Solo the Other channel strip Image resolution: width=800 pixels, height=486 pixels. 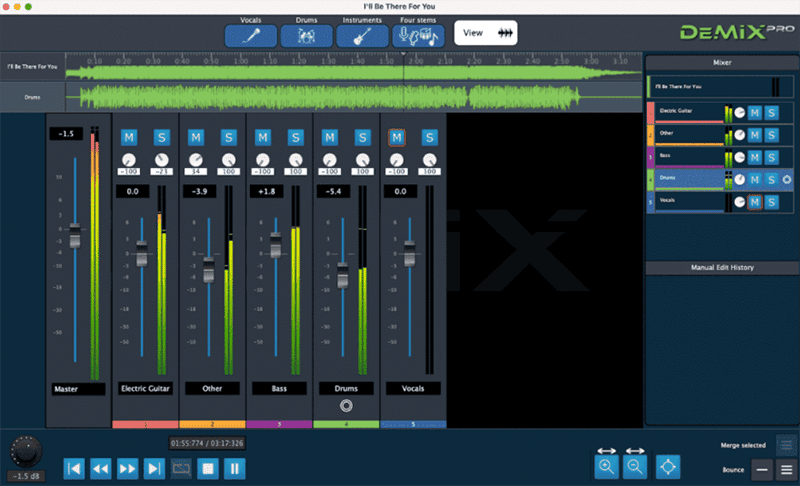229,137
